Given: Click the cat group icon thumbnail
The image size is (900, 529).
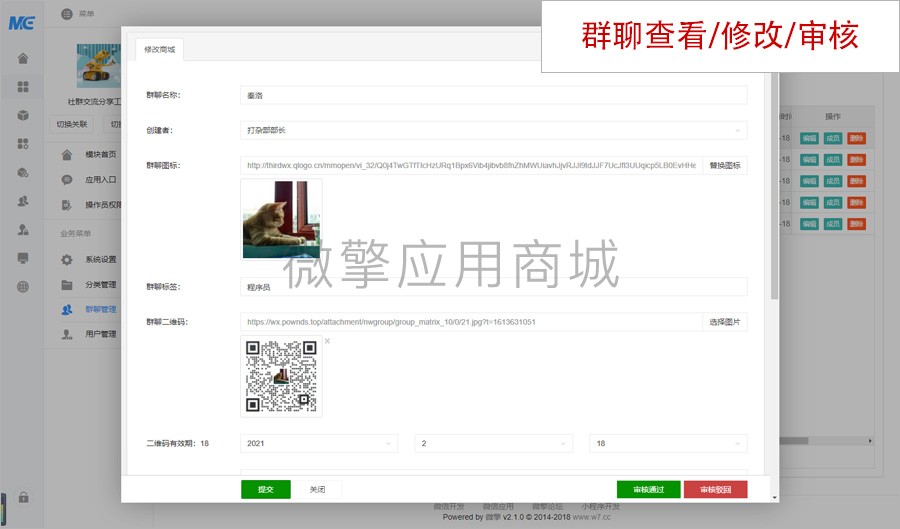Looking at the screenshot, I should coord(281,219).
